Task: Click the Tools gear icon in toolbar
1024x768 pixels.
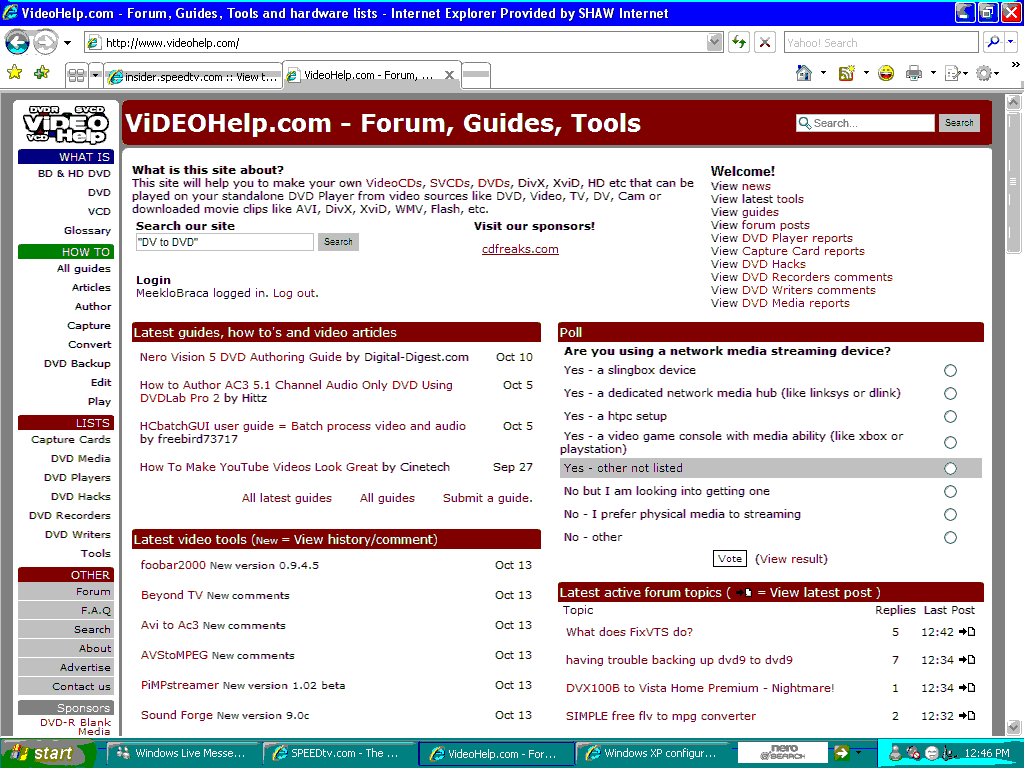Action: (x=984, y=73)
